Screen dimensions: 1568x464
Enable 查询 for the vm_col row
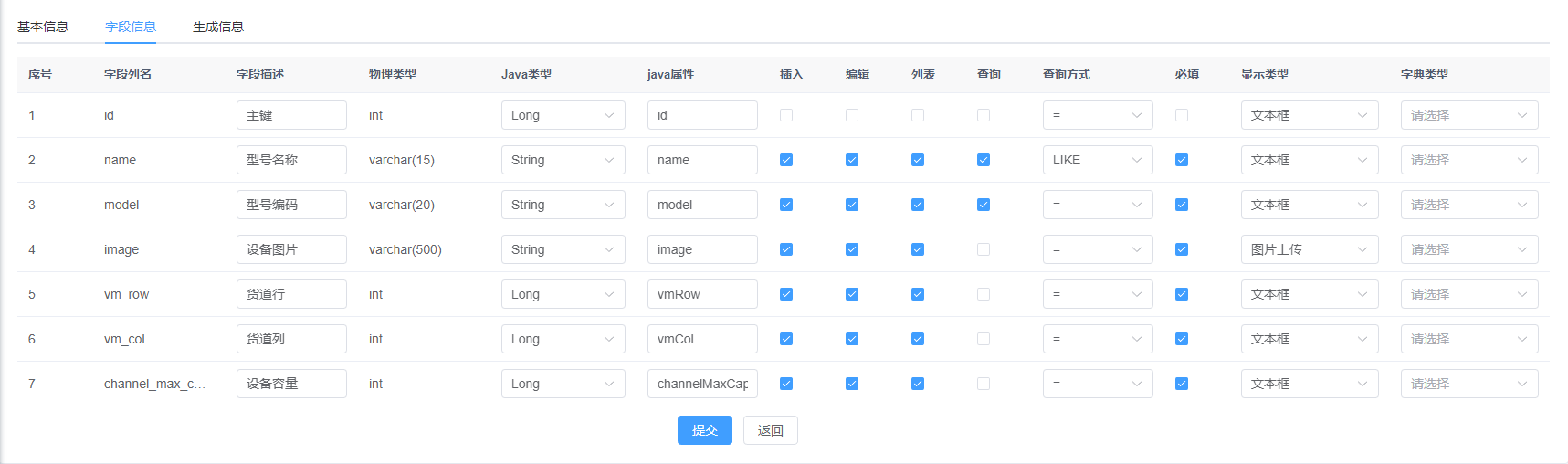(x=984, y=339)
